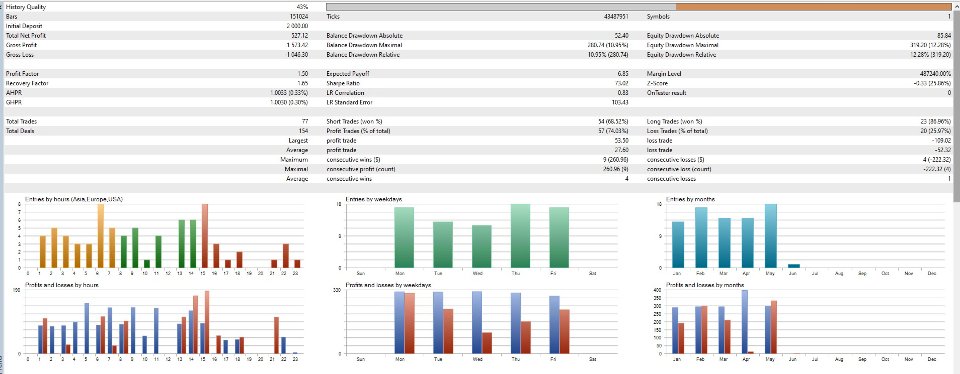Select the LR Correlation label

[345, 93]
